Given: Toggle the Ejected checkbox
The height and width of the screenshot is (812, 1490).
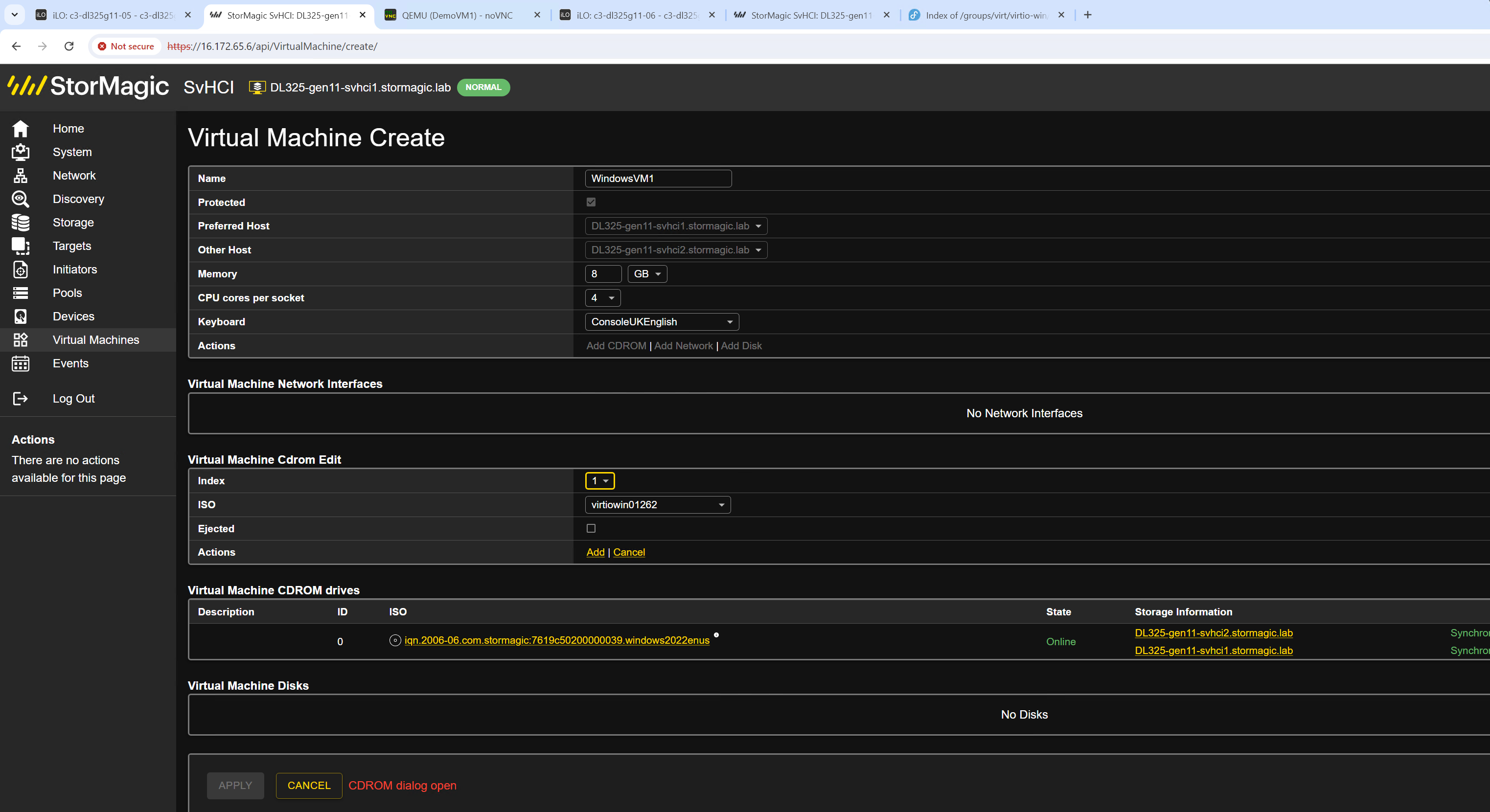Looking at the screenshot, I should pyautogui.click(x=591, y=528).
